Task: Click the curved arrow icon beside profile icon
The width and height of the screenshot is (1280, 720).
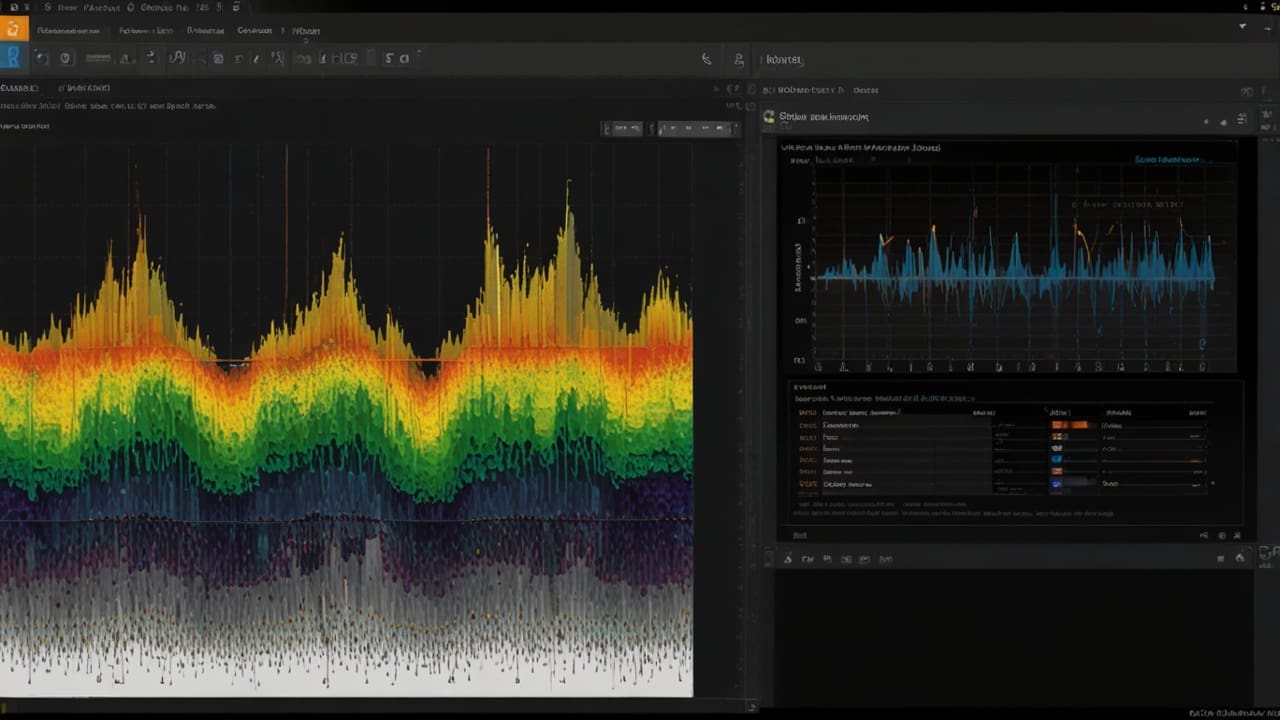Action: click(706, 60)
